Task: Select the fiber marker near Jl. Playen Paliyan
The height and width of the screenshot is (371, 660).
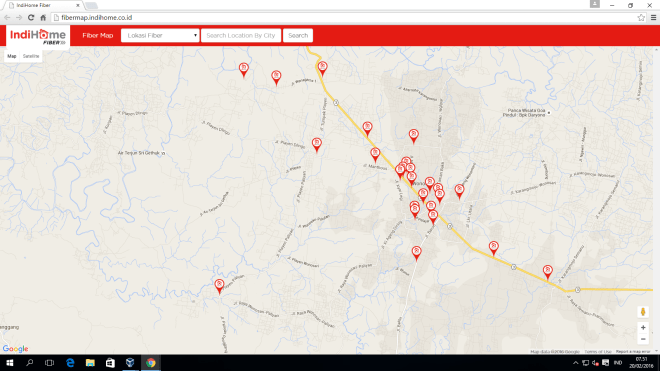Action: [219, 286]
